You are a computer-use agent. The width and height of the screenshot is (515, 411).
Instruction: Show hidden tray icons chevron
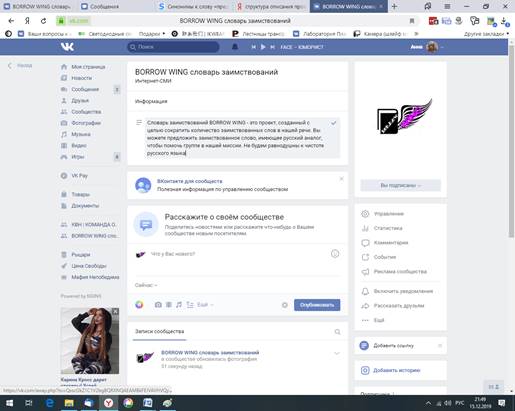(428, 403)
